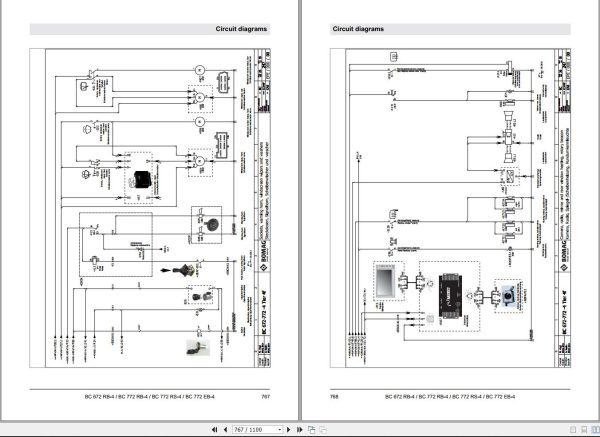Click the display screen image on right diagram
This screenshot has width=600, height=437.
pos(385,282)
